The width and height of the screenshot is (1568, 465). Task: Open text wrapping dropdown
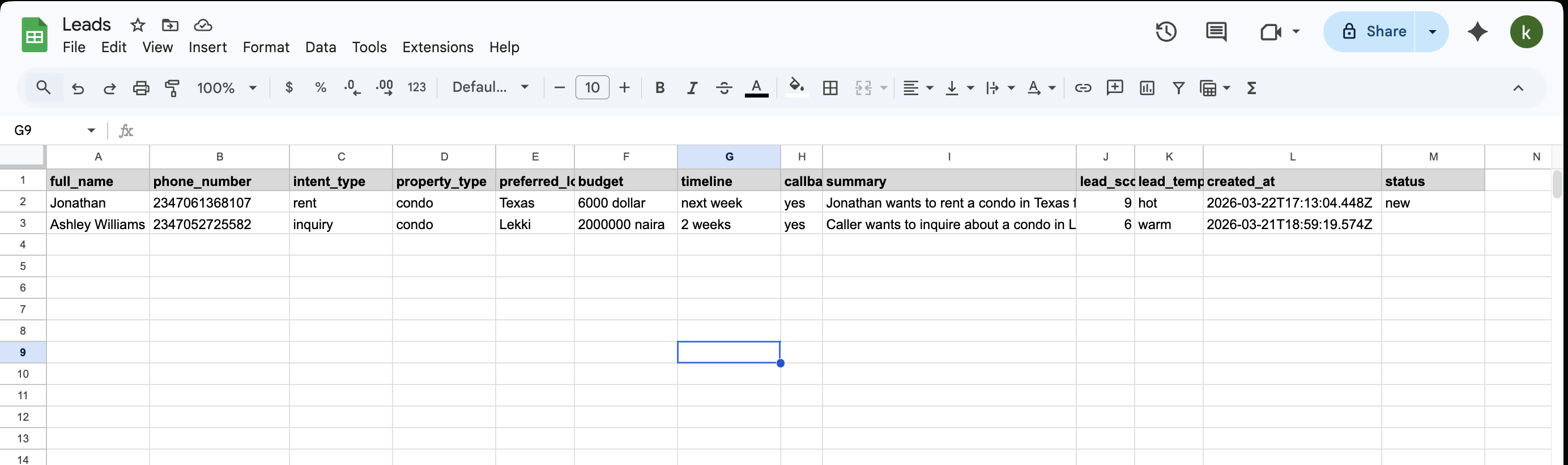[999, 88]
